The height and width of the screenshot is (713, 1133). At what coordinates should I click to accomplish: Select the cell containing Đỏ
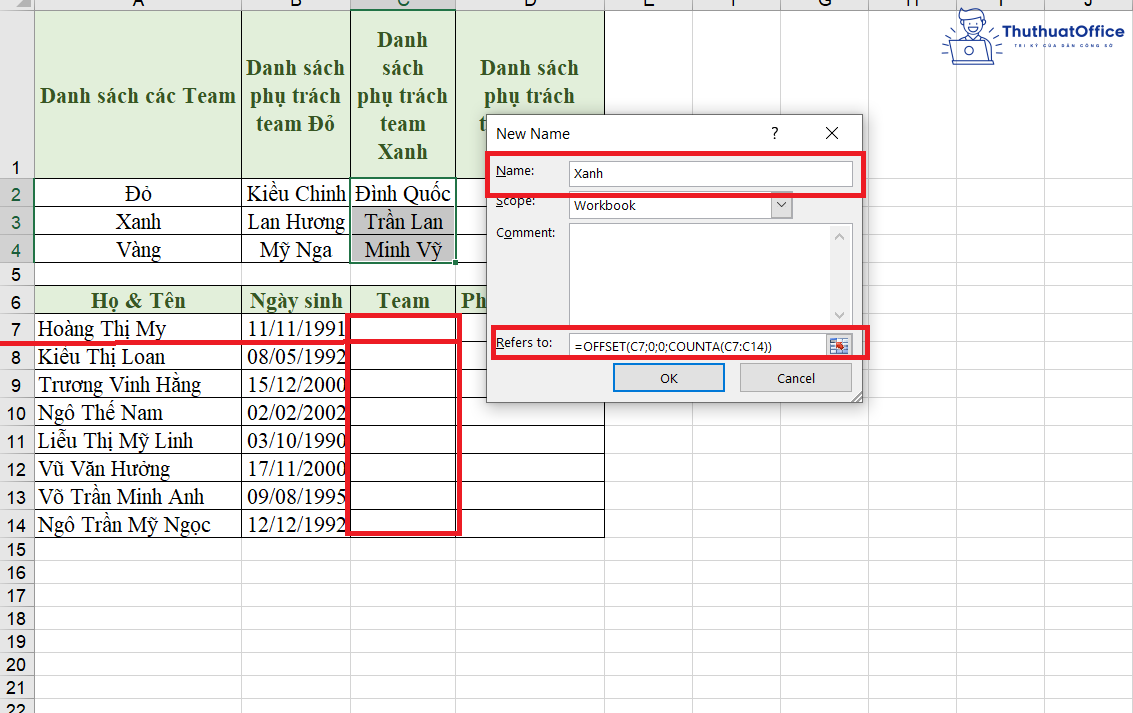pos(137,193)
